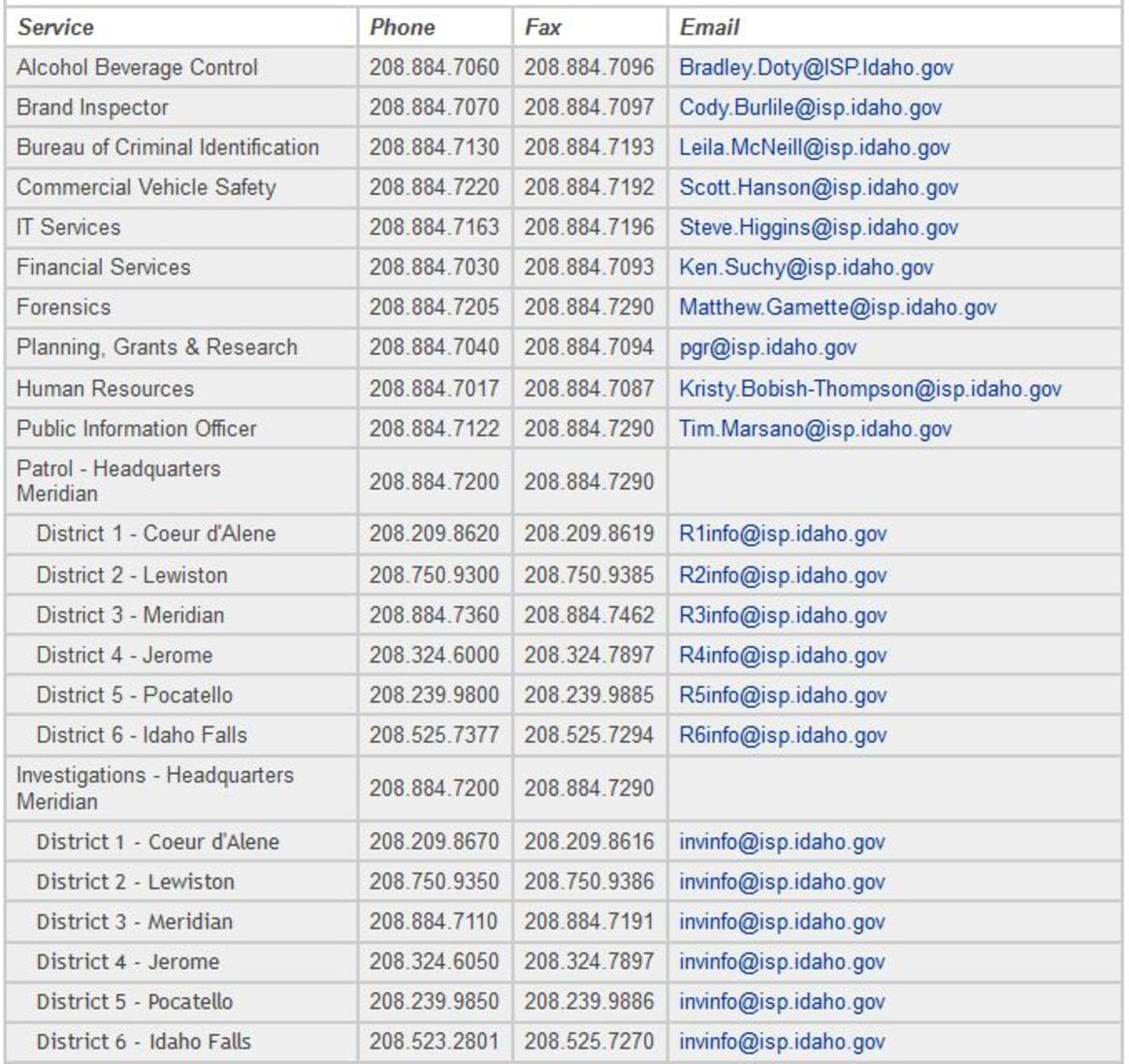
Task: Click the Service column header
Action: click(55, 27)
